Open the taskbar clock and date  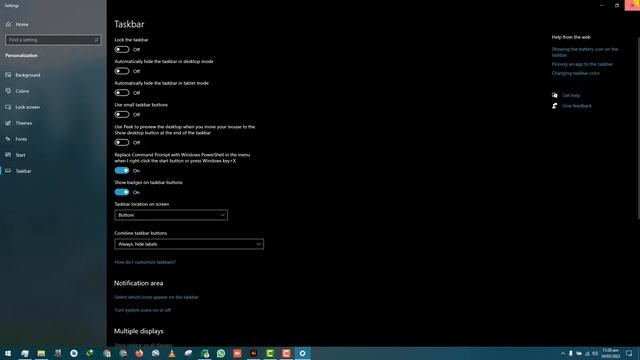click(x=611, y=353)
